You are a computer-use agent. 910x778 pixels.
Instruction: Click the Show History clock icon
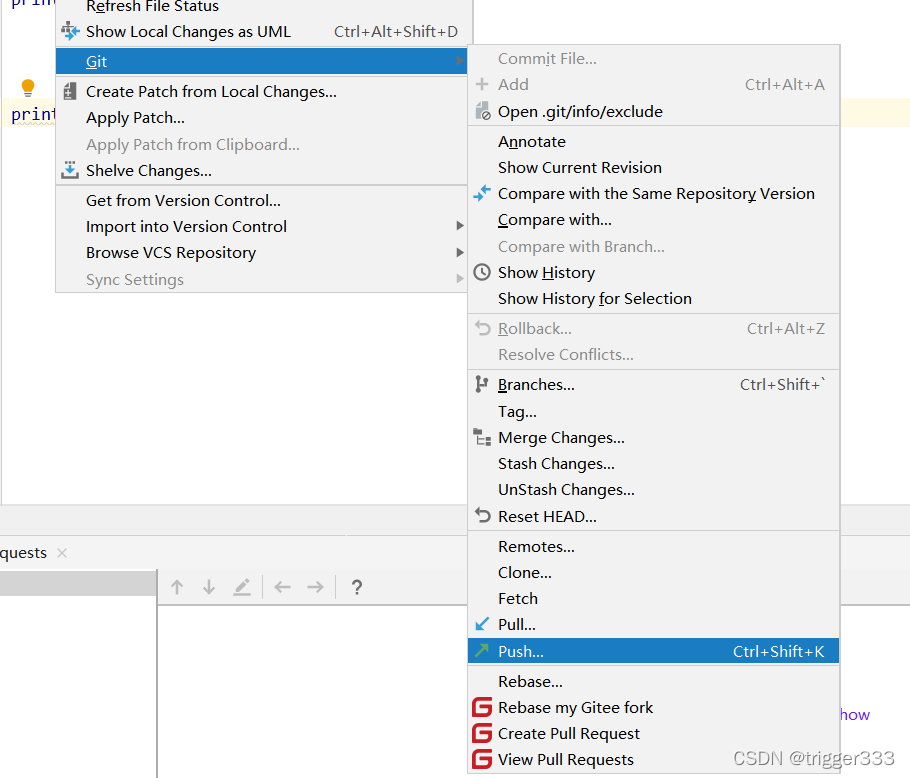point(482,272)
